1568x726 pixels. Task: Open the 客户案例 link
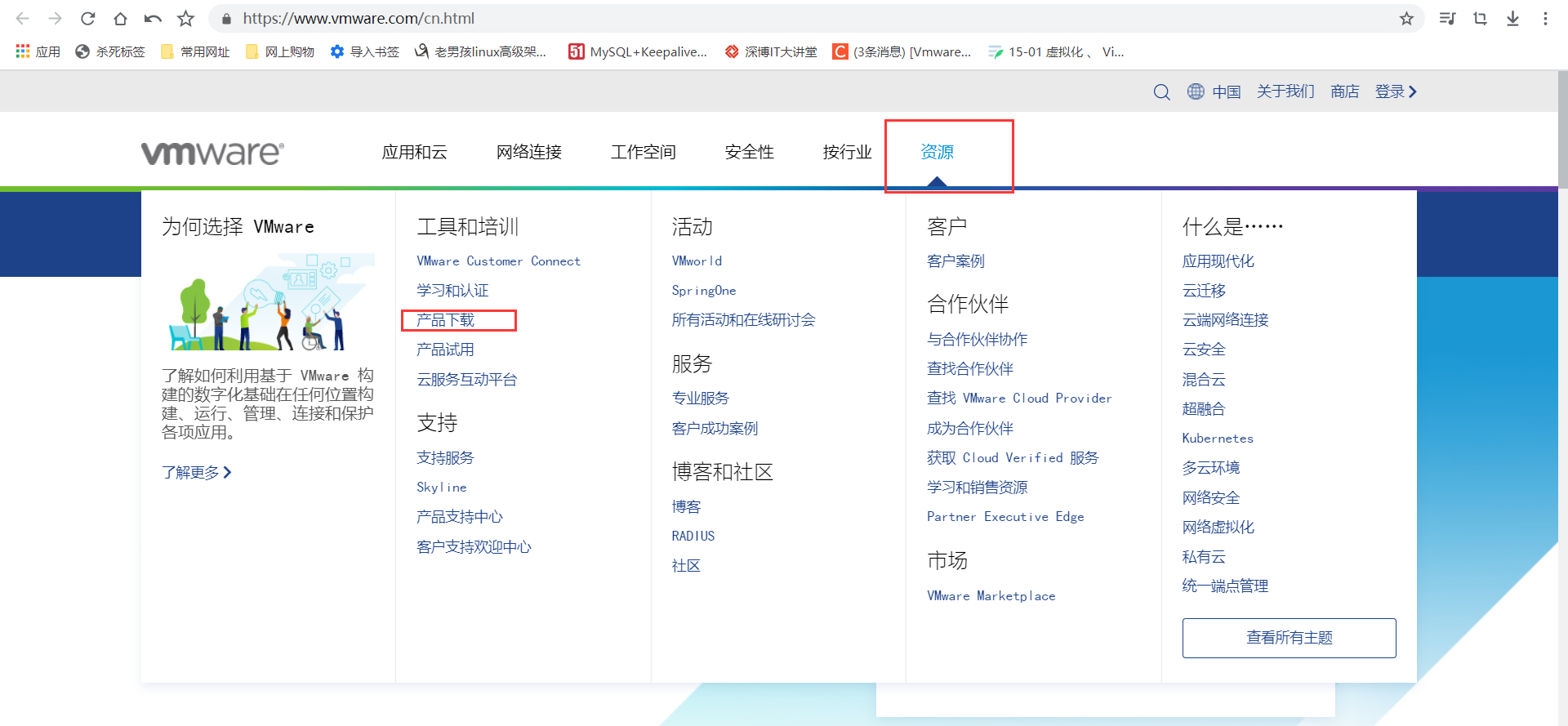(956, 261)
